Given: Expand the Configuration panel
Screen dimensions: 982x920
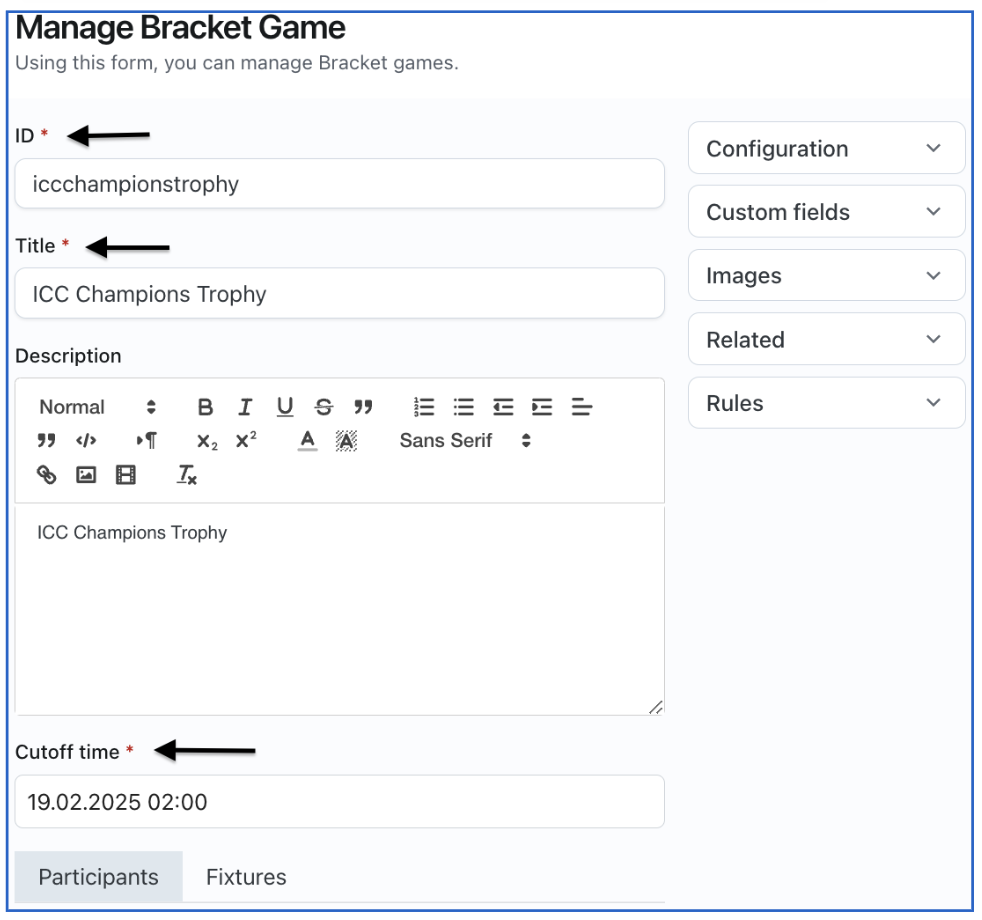Looking at the screenshot, I should pos(826,148).
